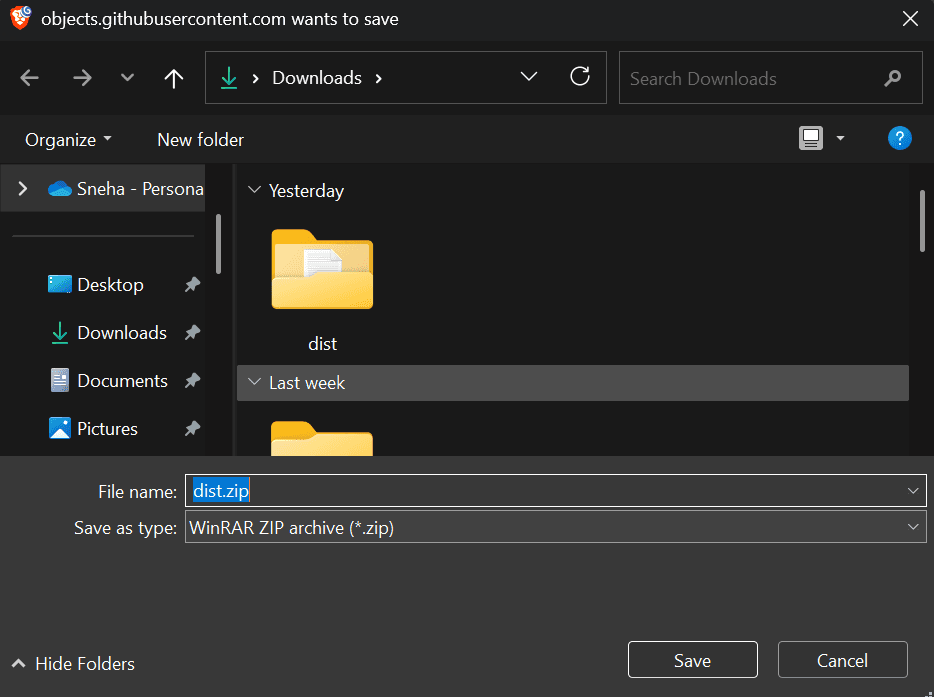Open Downloads in the navigation pane
This screenshot has height=697, width=934.
108,332
